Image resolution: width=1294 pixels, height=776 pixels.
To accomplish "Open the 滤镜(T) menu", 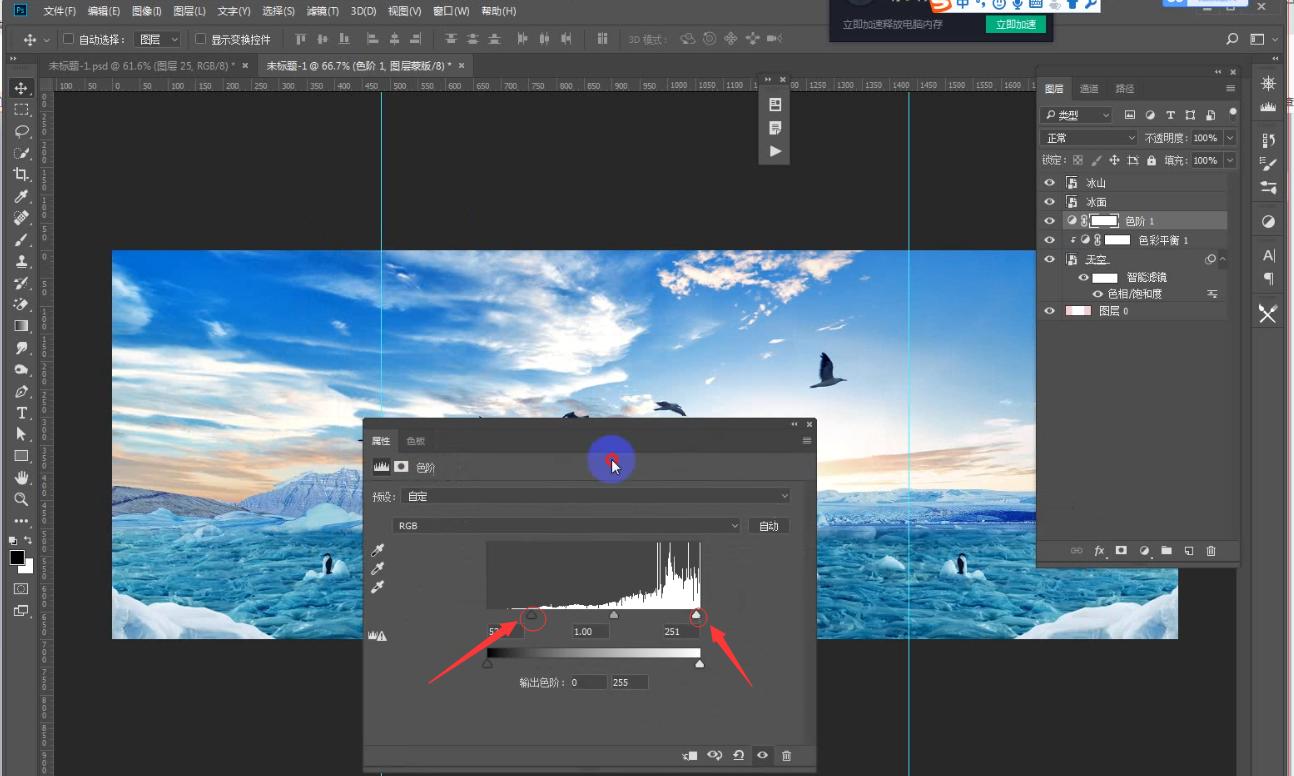I will (x=322, y=11).
